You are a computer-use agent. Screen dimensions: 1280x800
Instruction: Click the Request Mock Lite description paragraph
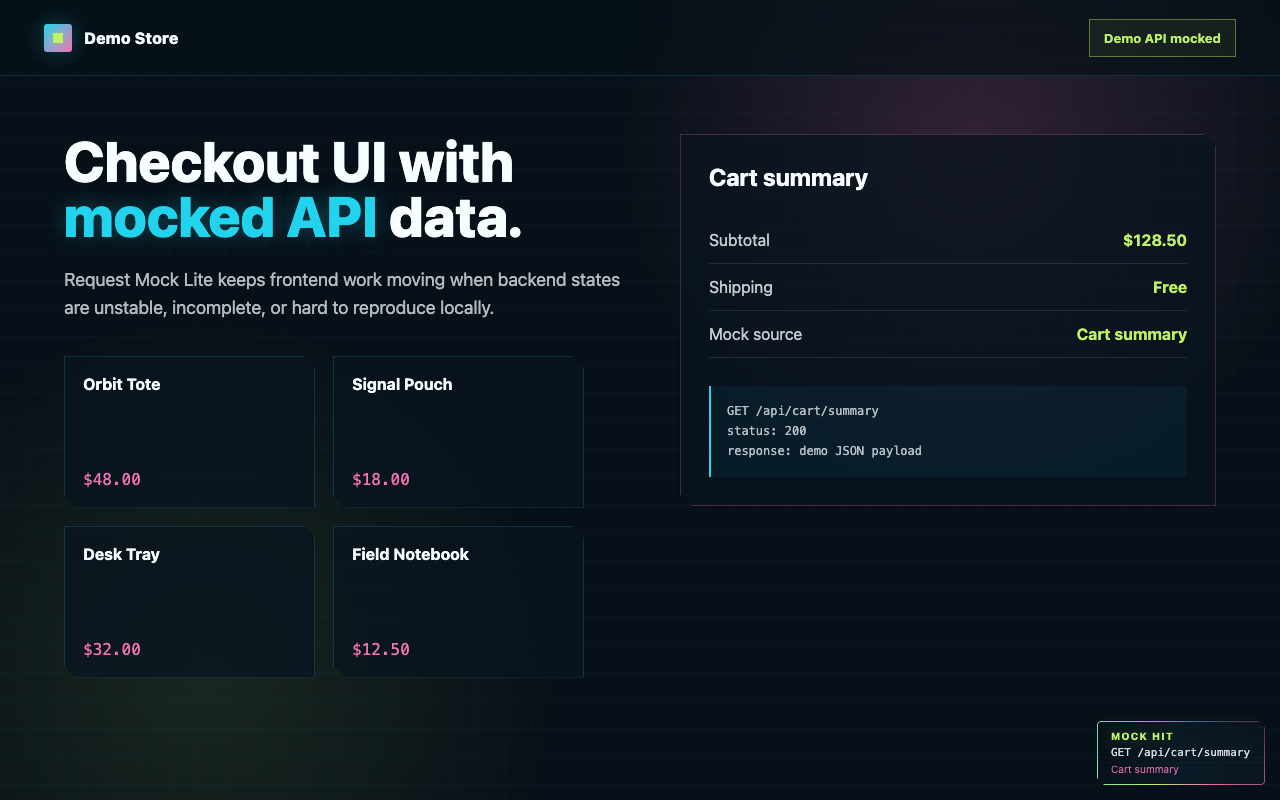pyautogui.click(x=342, y=294)
